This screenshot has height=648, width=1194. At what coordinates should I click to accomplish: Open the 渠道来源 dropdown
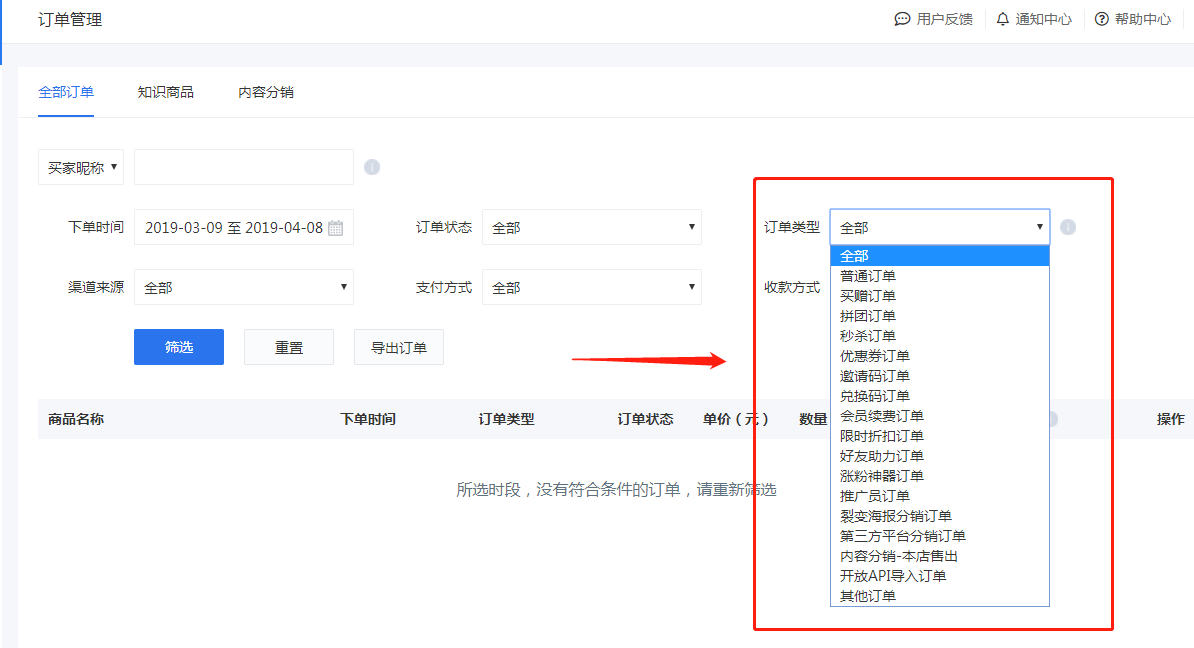pos(244,287)
